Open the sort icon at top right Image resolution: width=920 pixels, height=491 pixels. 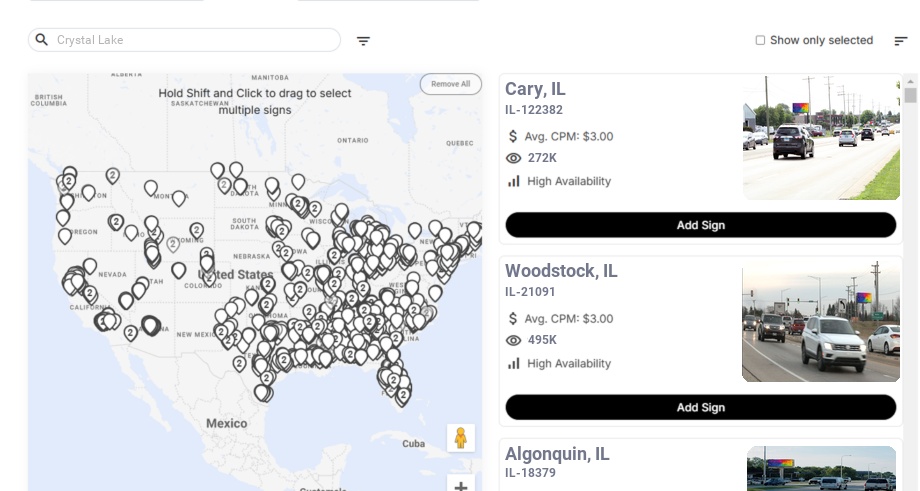(900, 41)
